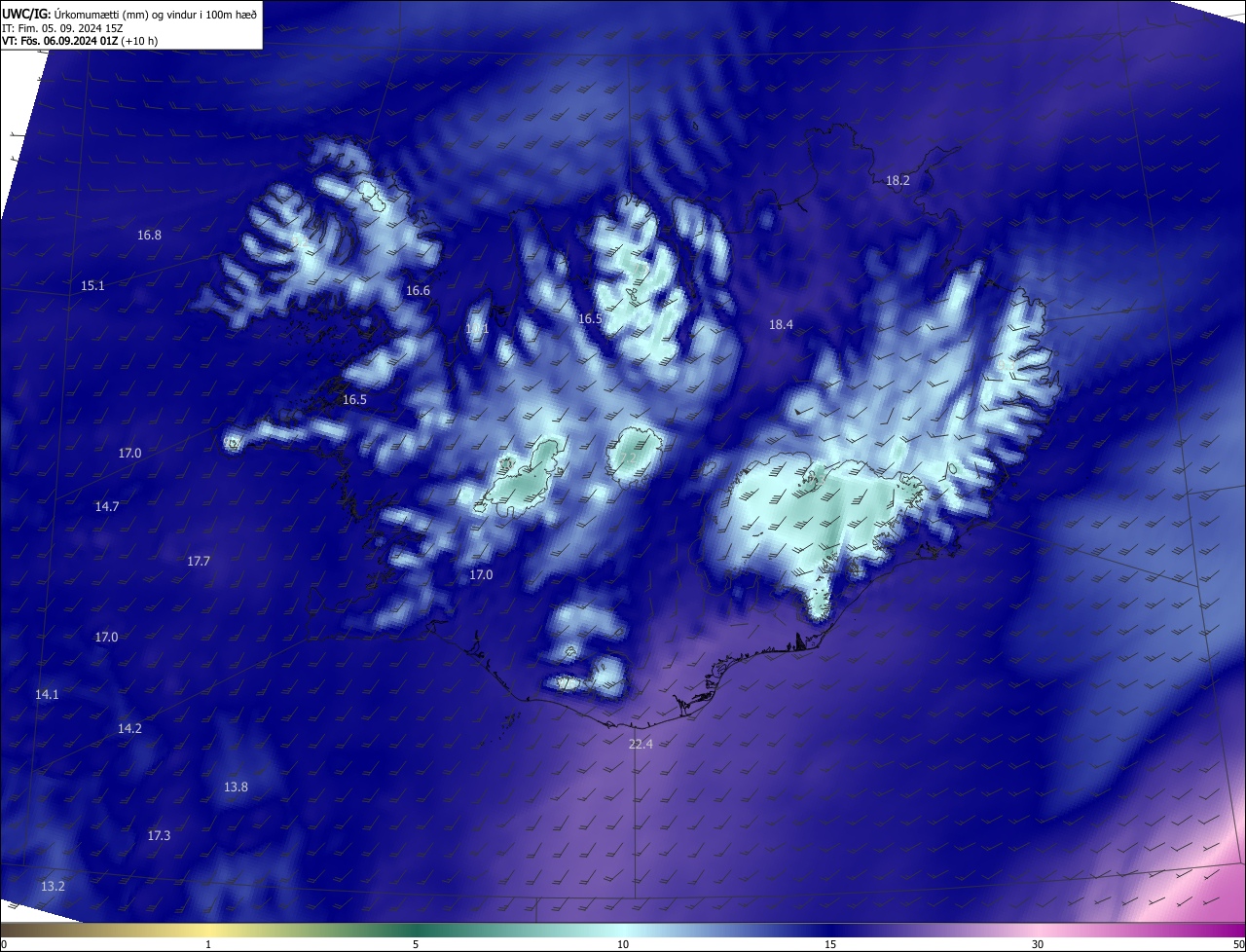This screenshot has width=1246, height=952.
Task: Click the 'VT: Fös. 06.09.2024 01Z (+10 h)' line
Action: click(80, 41)
